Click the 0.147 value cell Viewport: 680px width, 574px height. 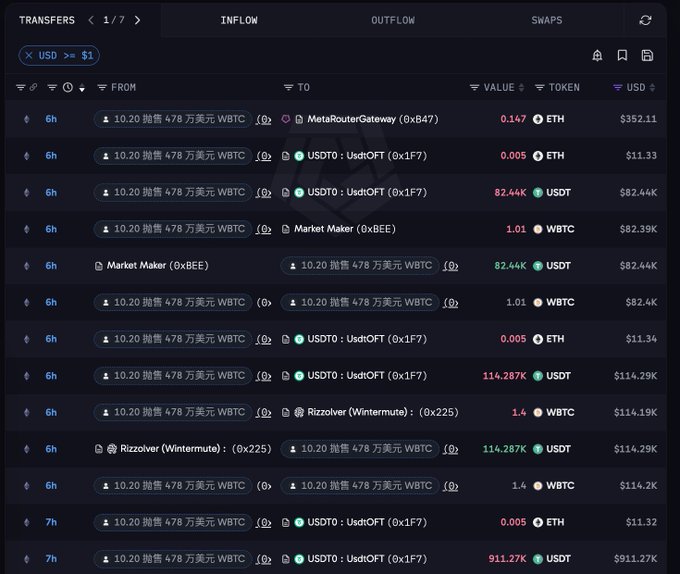513,119
